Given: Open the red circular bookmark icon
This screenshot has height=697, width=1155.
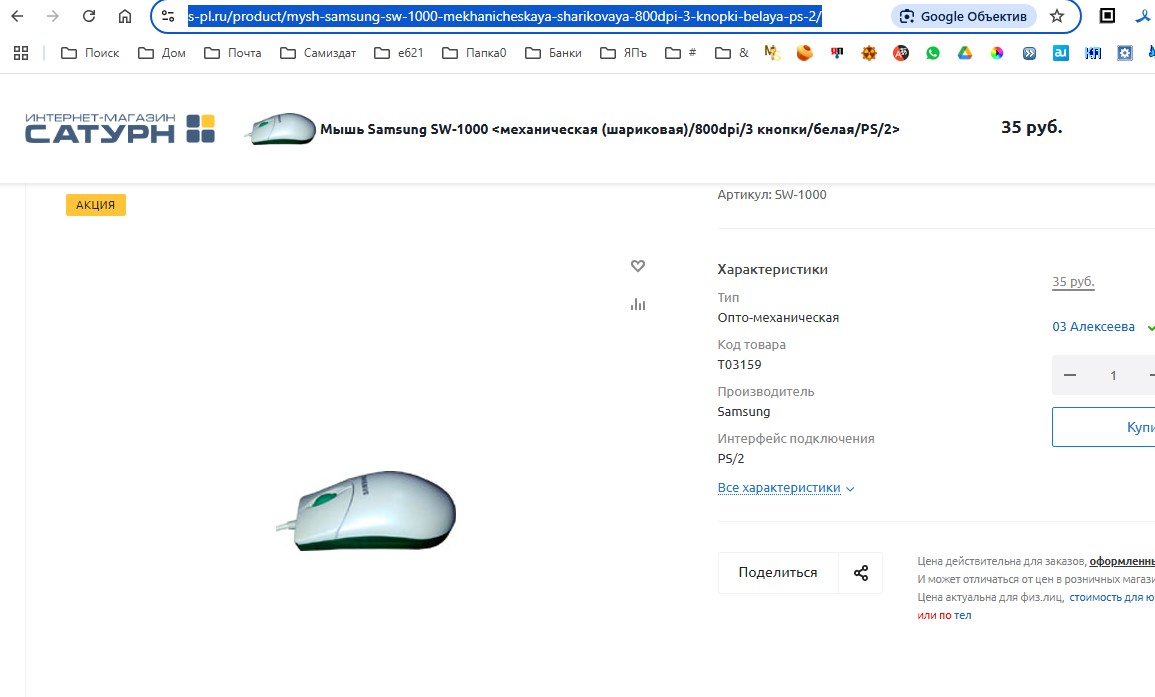Looking at the screenshot, I should point(901,52).
